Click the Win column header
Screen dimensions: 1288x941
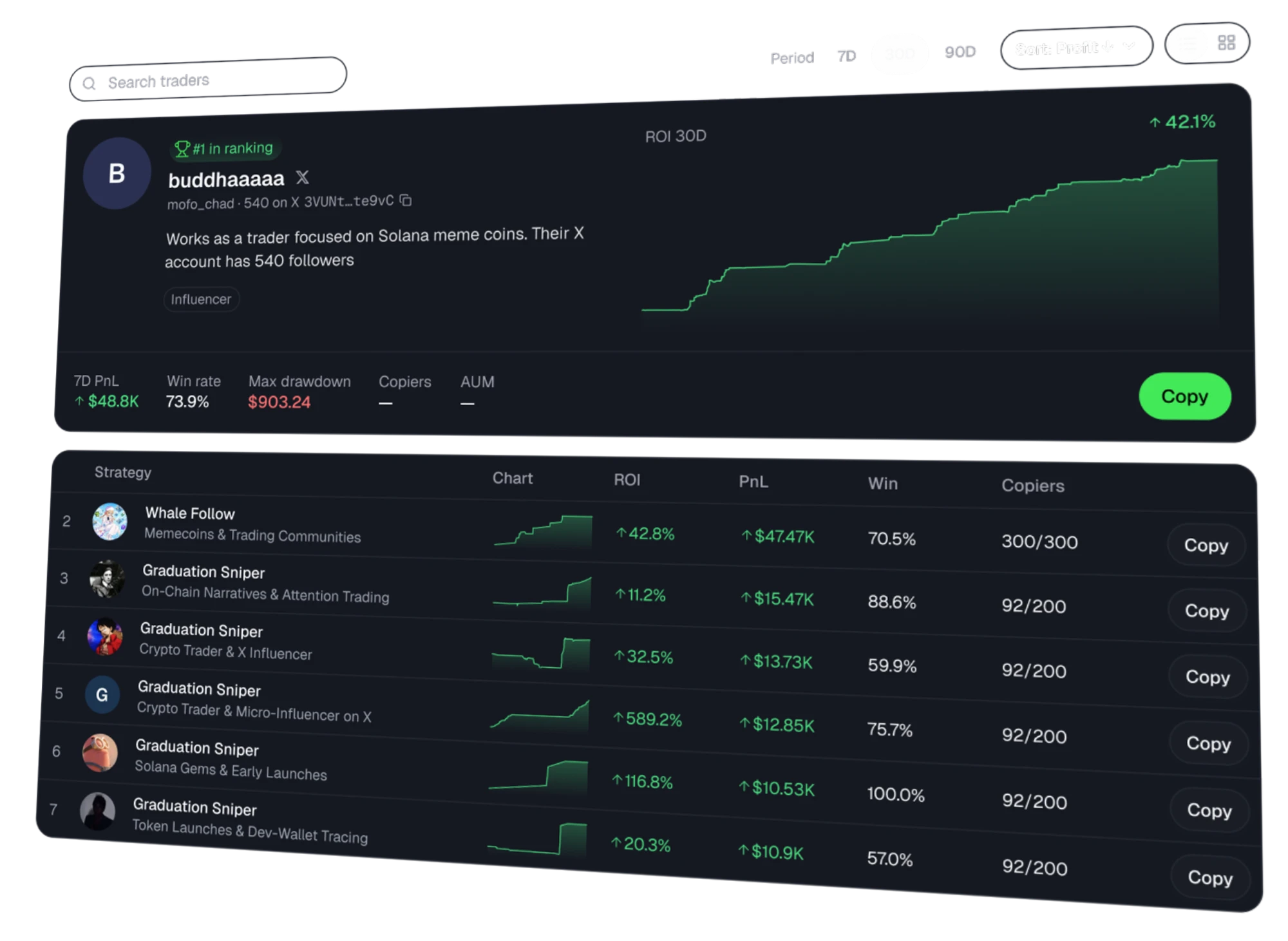tap(882, 484)
